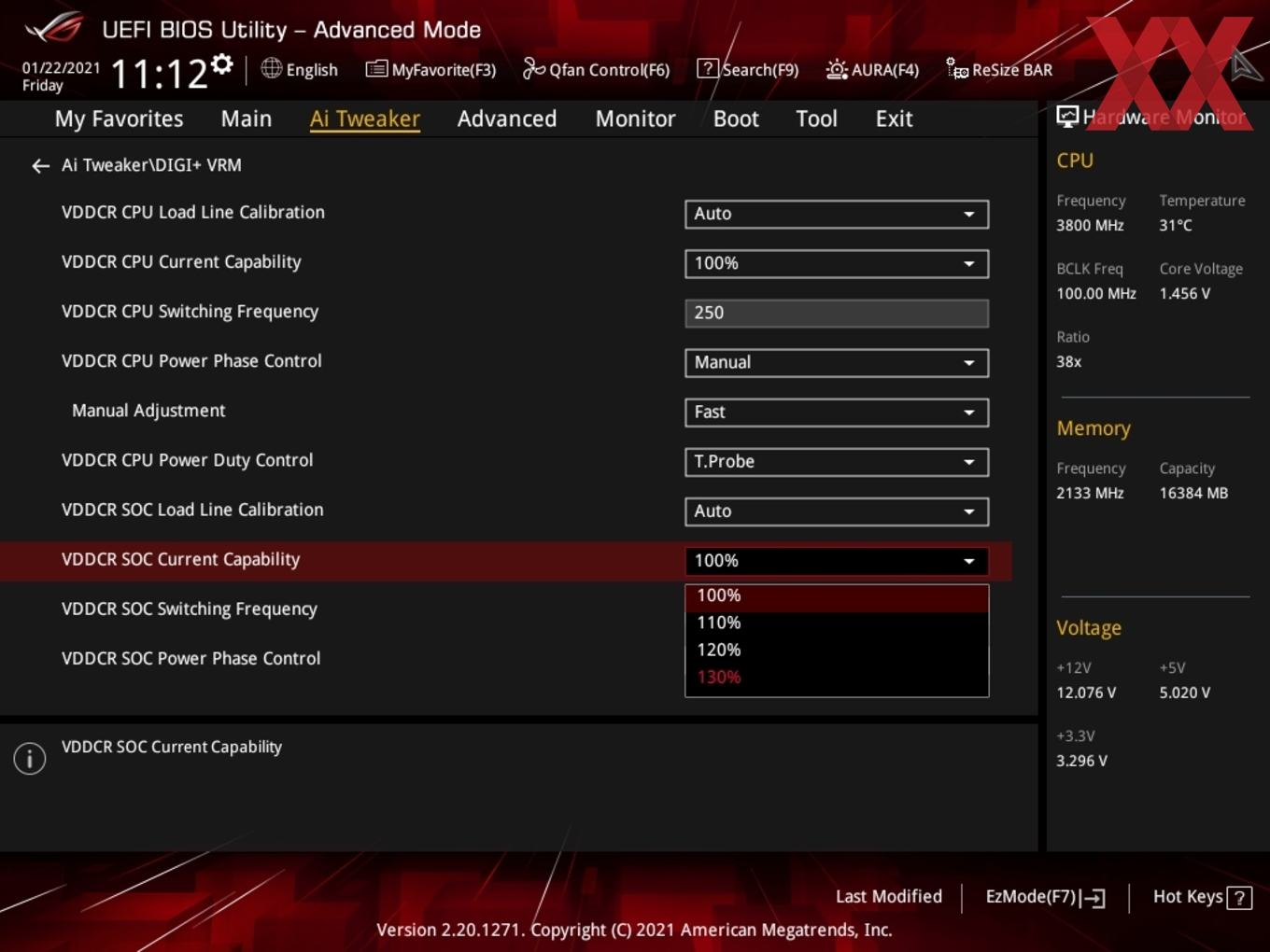Click the Qfan Control(F6) label

609,70
